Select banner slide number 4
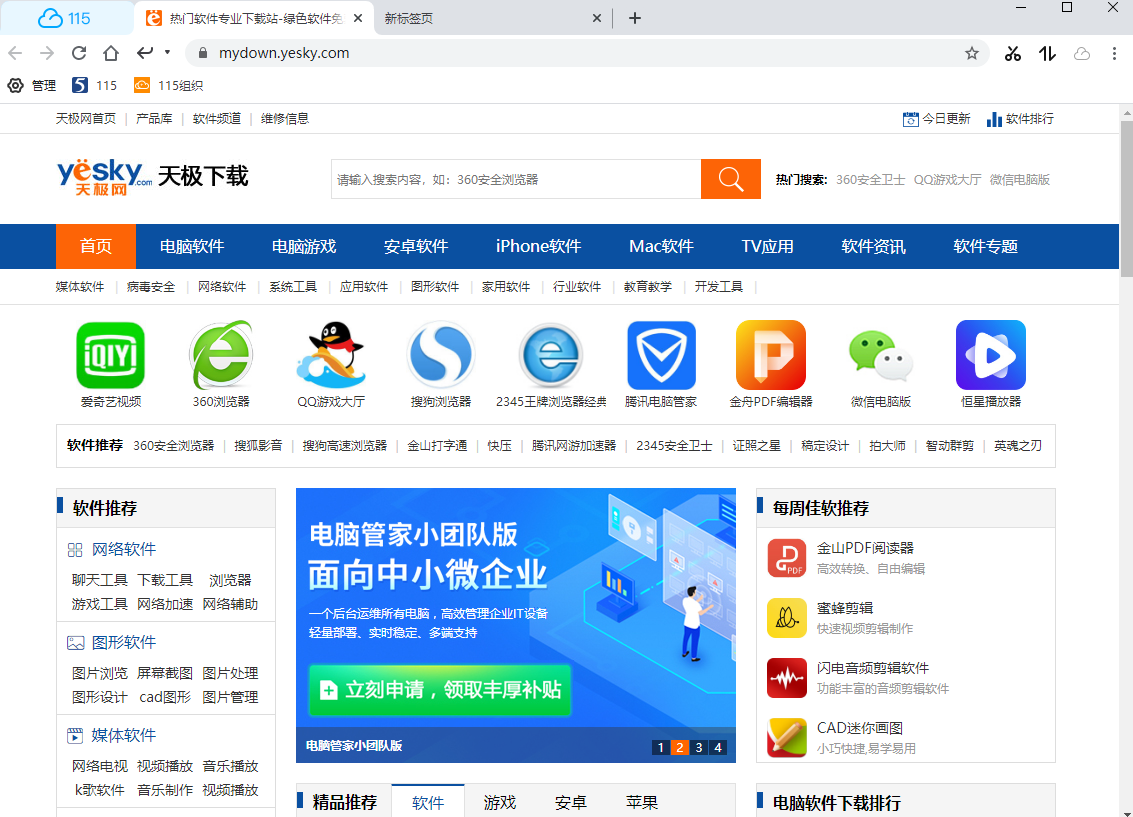The image size is (1133, 817). pos(718,747)
